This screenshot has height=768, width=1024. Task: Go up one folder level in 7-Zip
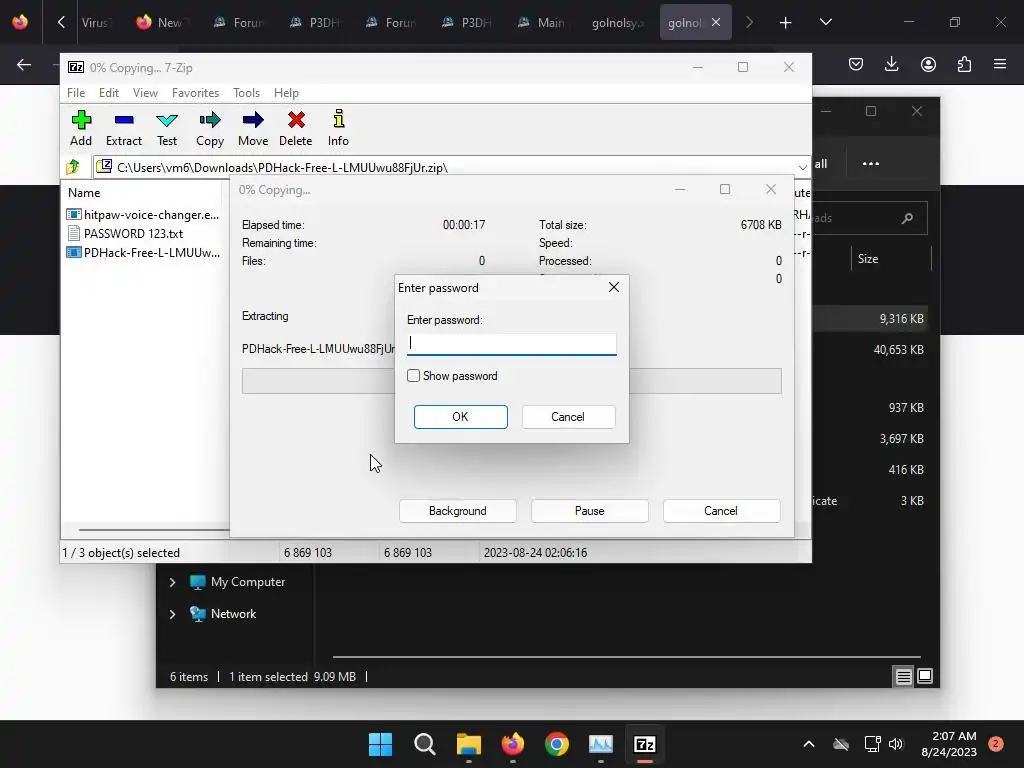73,167
